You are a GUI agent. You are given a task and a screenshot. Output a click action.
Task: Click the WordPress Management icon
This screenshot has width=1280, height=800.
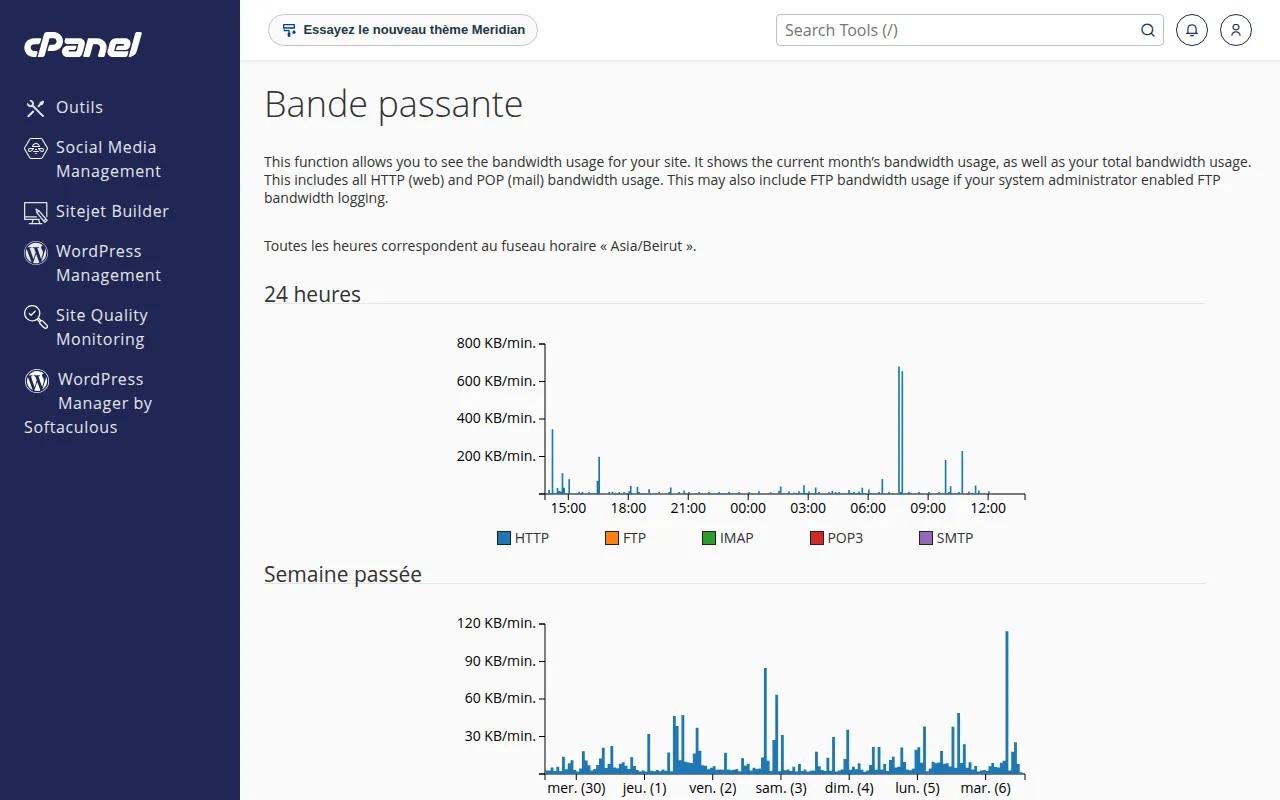click(x=36, y=252)
